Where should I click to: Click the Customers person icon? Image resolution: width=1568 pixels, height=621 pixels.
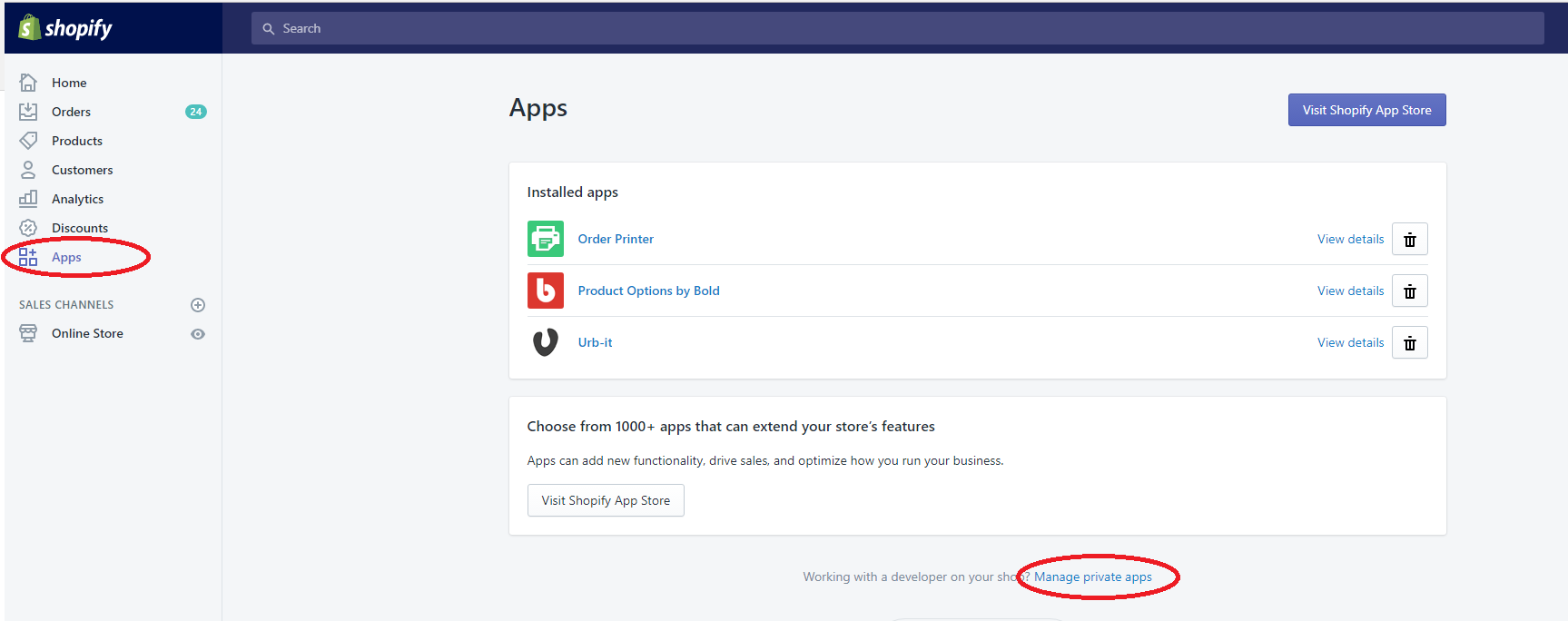point(28,170)
